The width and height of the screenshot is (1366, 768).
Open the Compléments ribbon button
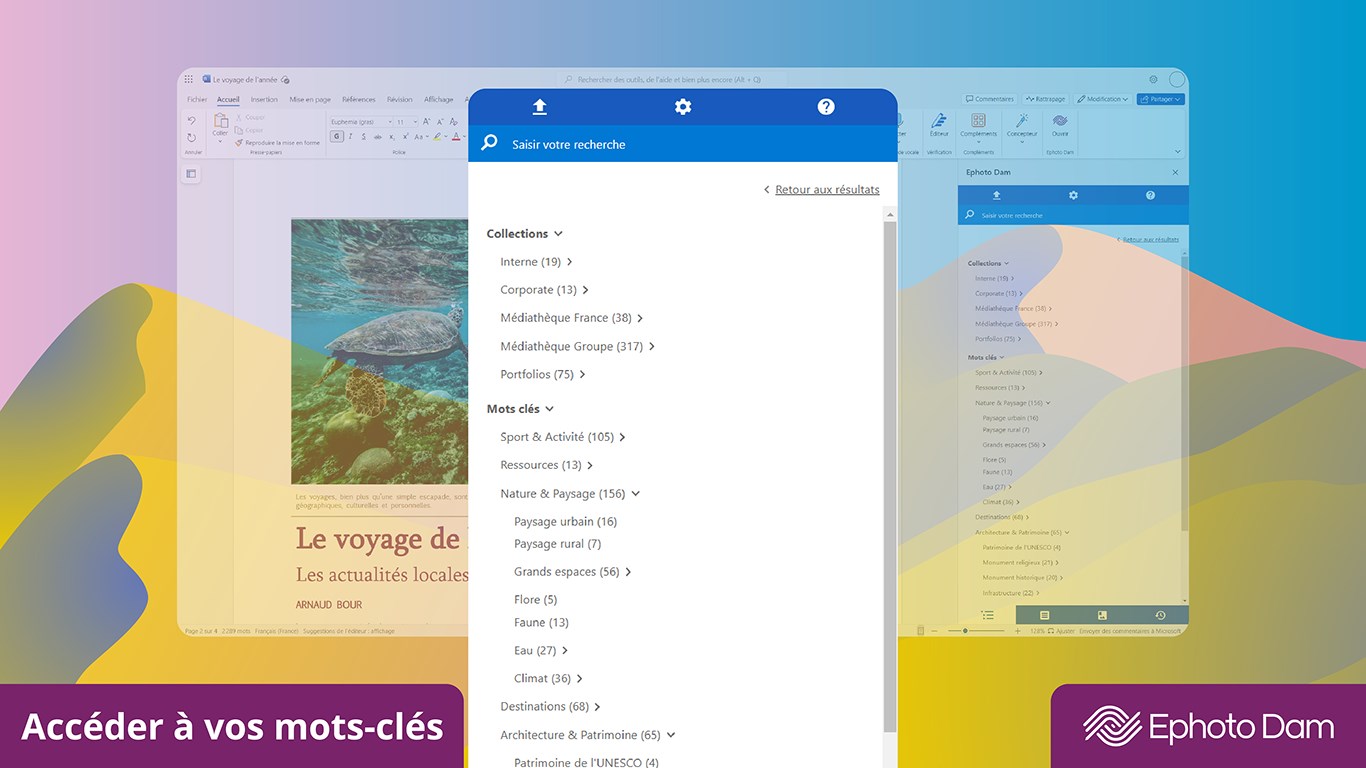click(978, 125)
